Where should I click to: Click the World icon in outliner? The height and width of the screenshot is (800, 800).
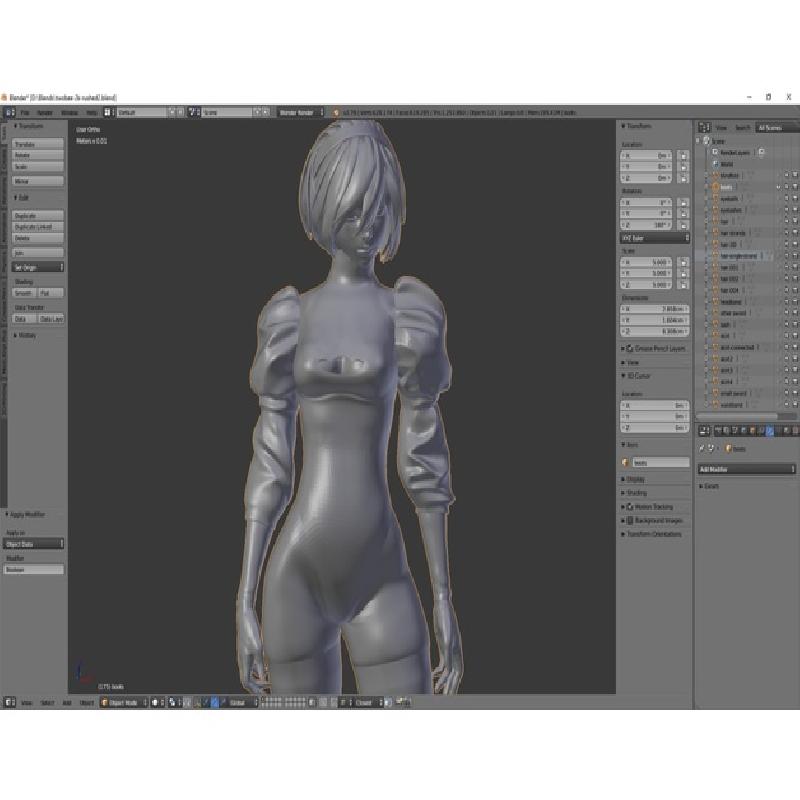coord(715,164)
